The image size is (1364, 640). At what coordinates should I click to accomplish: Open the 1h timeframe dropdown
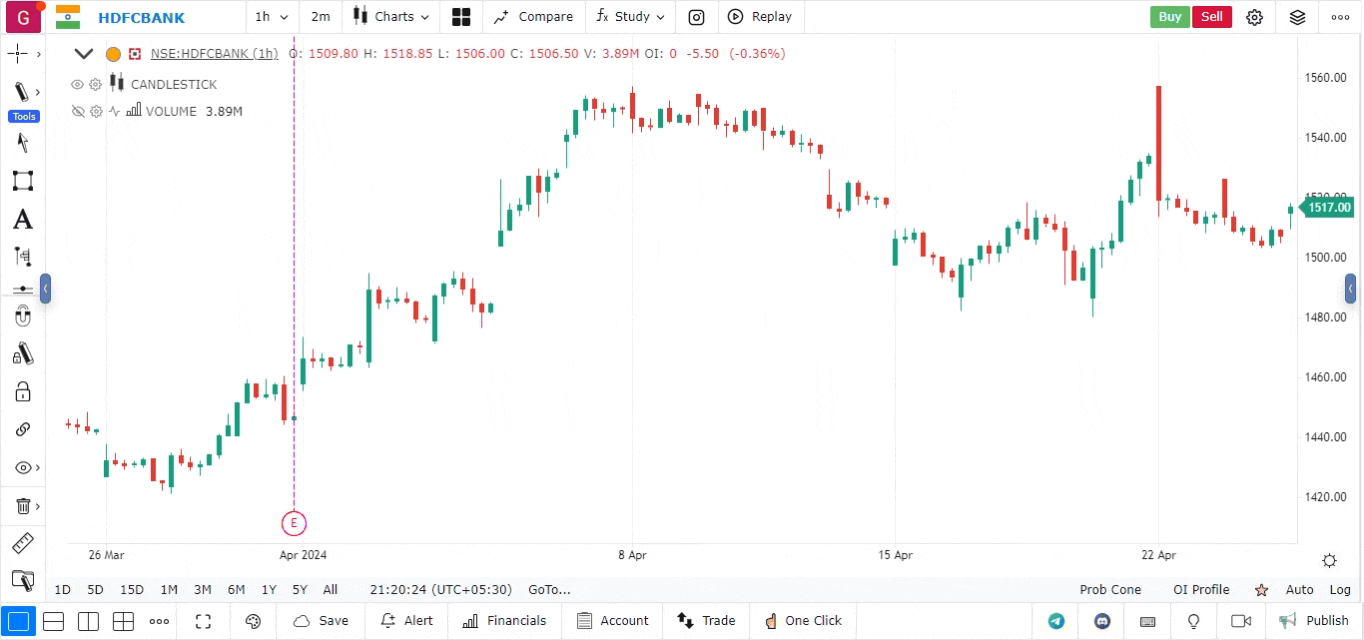click(271, 17)
